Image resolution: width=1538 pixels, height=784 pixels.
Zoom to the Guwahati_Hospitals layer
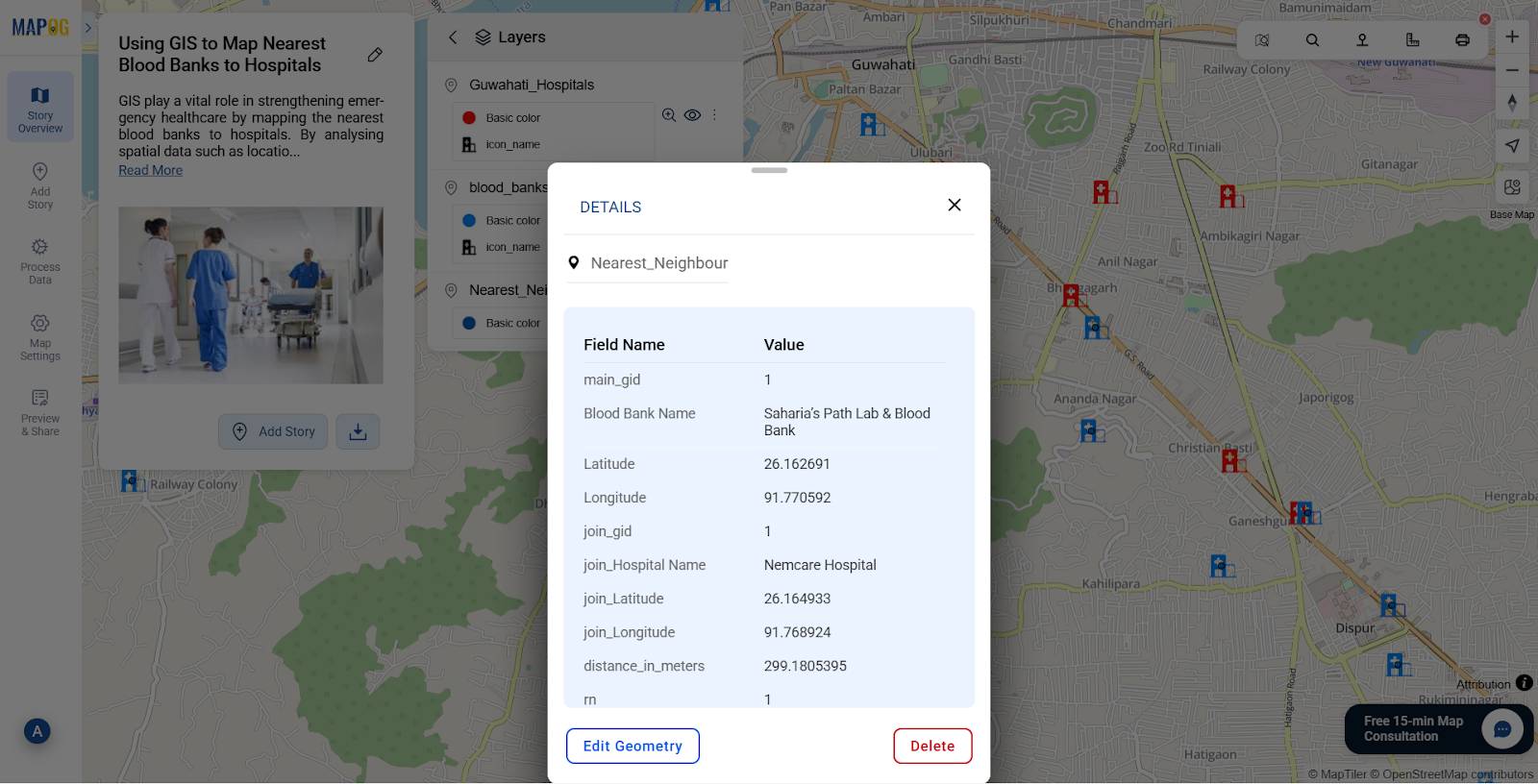pos(669,115)
